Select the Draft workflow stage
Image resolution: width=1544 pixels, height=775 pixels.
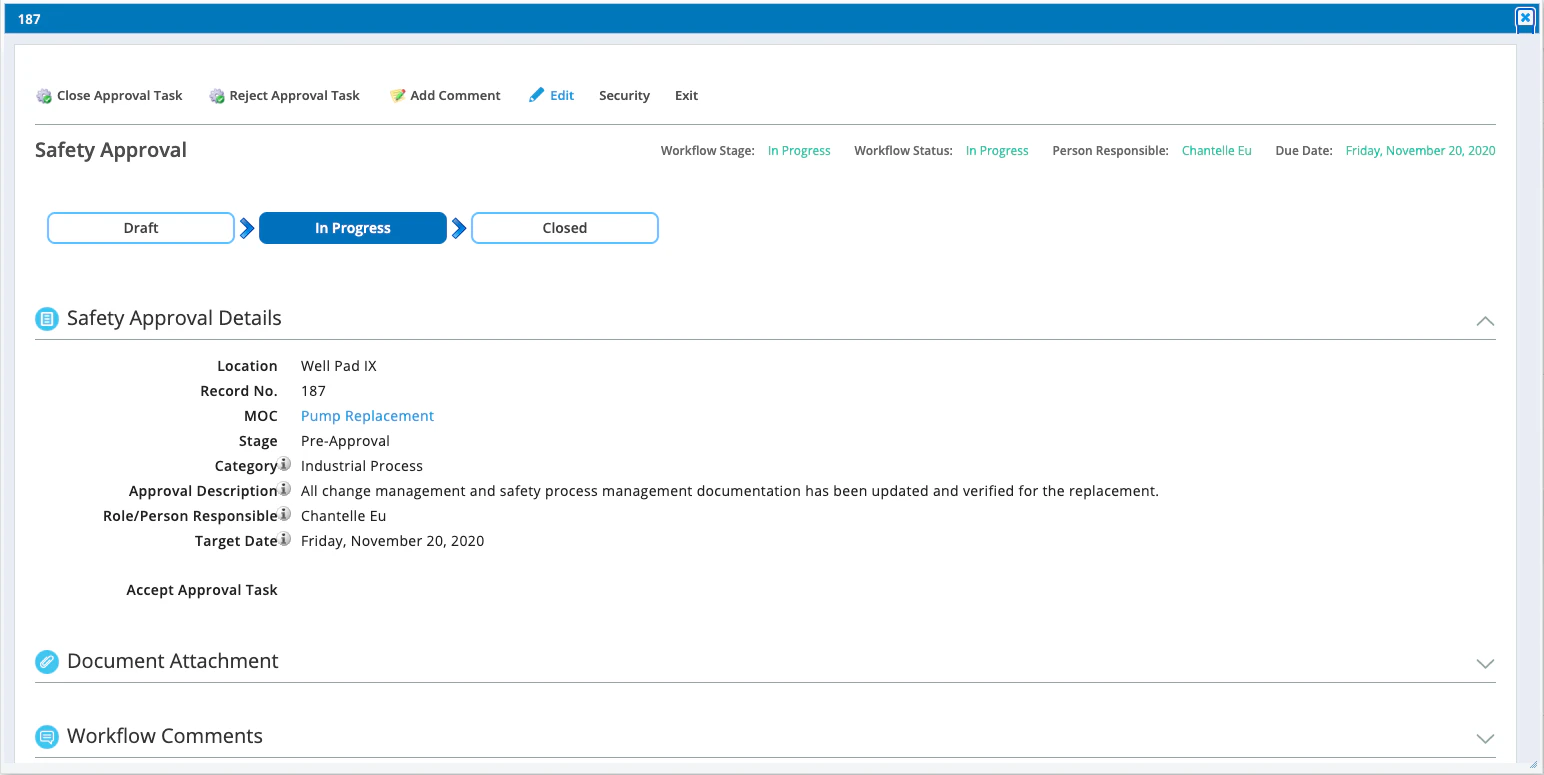tap(140, 227)
